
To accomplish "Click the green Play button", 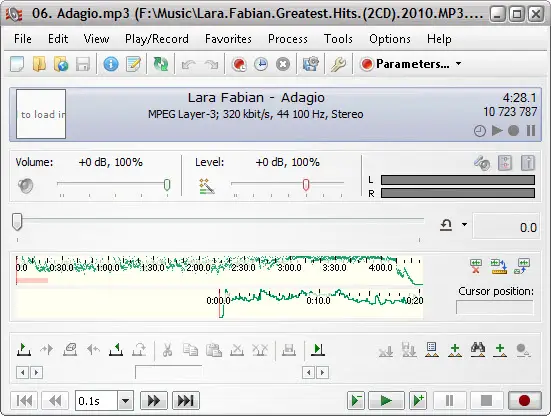I will pos(386,400).
